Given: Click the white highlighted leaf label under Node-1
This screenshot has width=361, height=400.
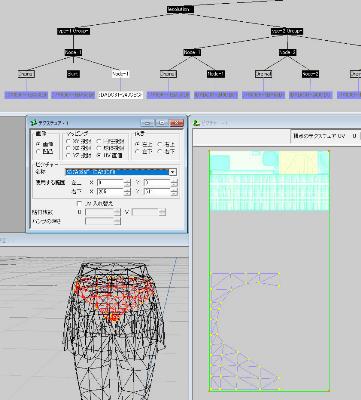Looking at the screenshot, I should pyautogui.click(x=120, y=95).
